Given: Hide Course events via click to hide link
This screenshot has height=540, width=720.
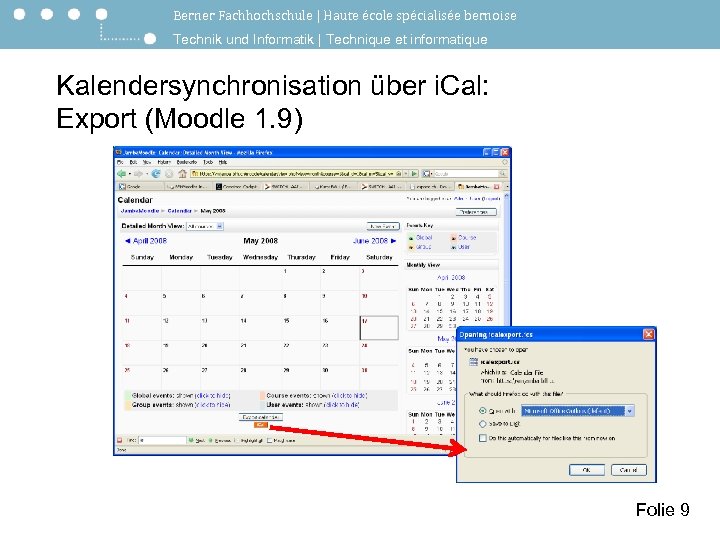Looking at the screenshot, I should click(x=349, y=396).
